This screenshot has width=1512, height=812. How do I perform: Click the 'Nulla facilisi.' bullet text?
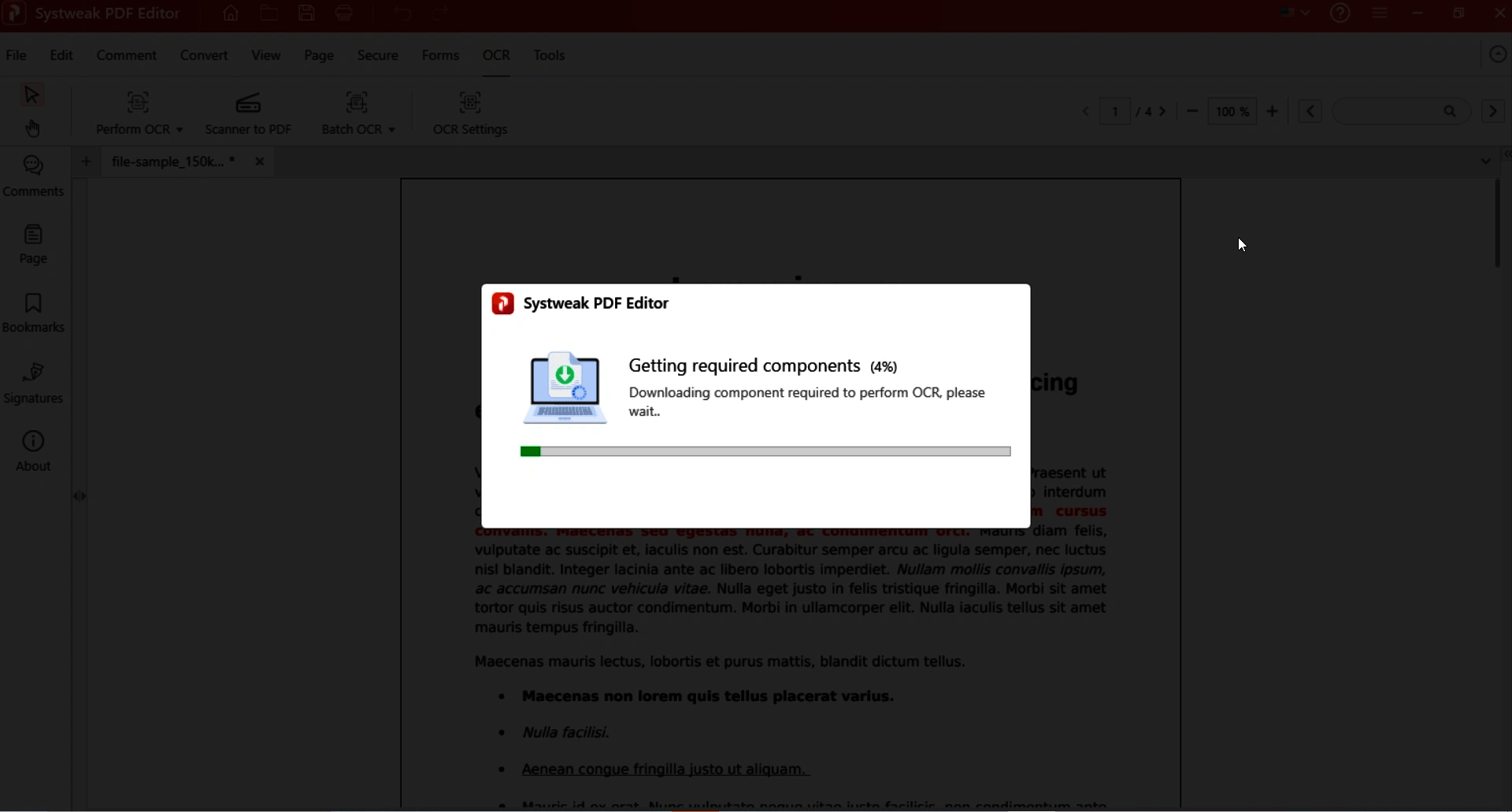point(566,732)
